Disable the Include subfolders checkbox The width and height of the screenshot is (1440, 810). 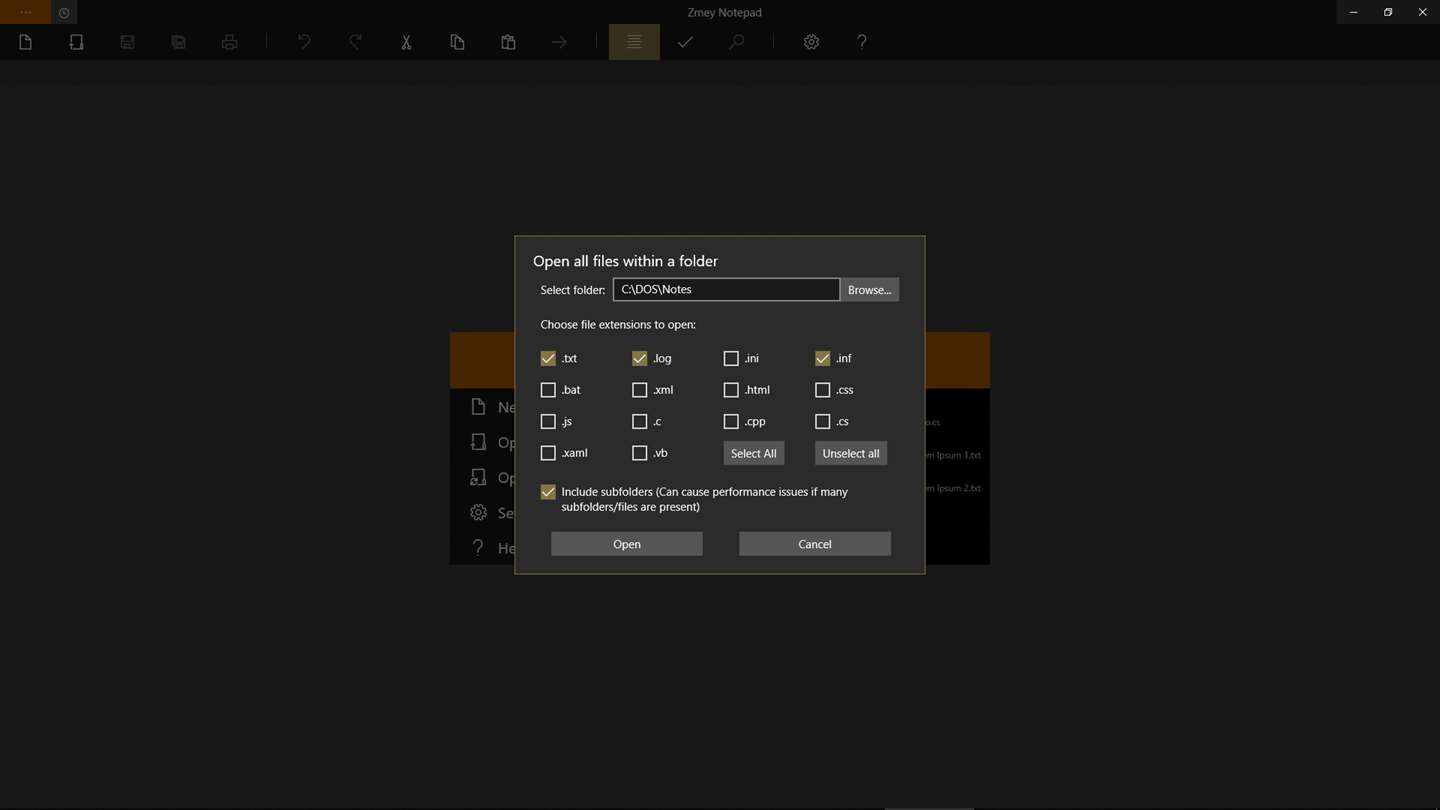[x=548, y=492]
